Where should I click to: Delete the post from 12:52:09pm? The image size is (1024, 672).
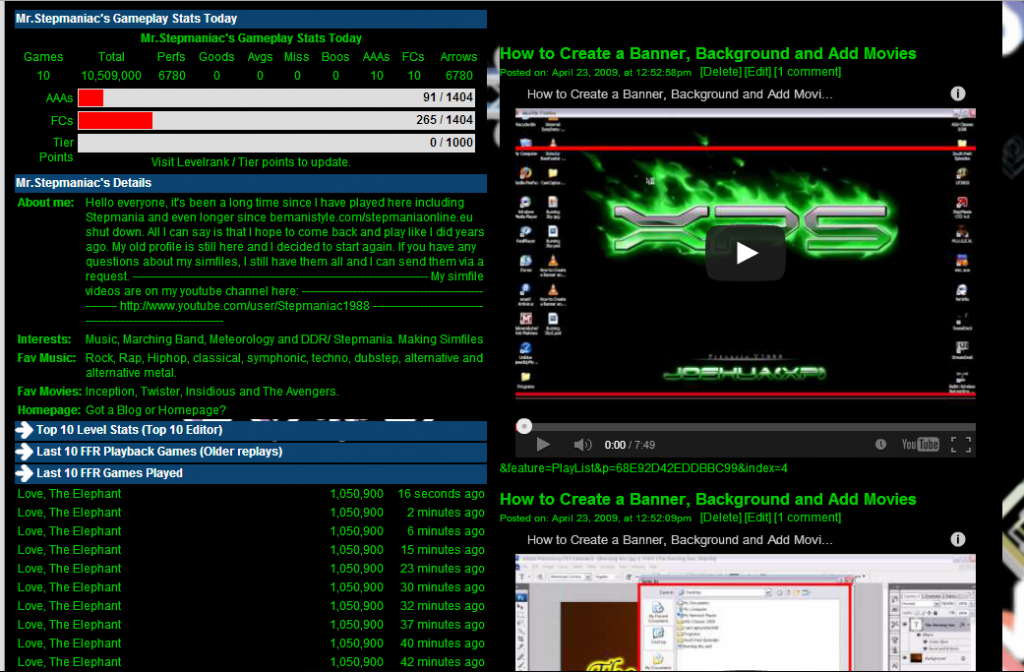tap(721, 517)
